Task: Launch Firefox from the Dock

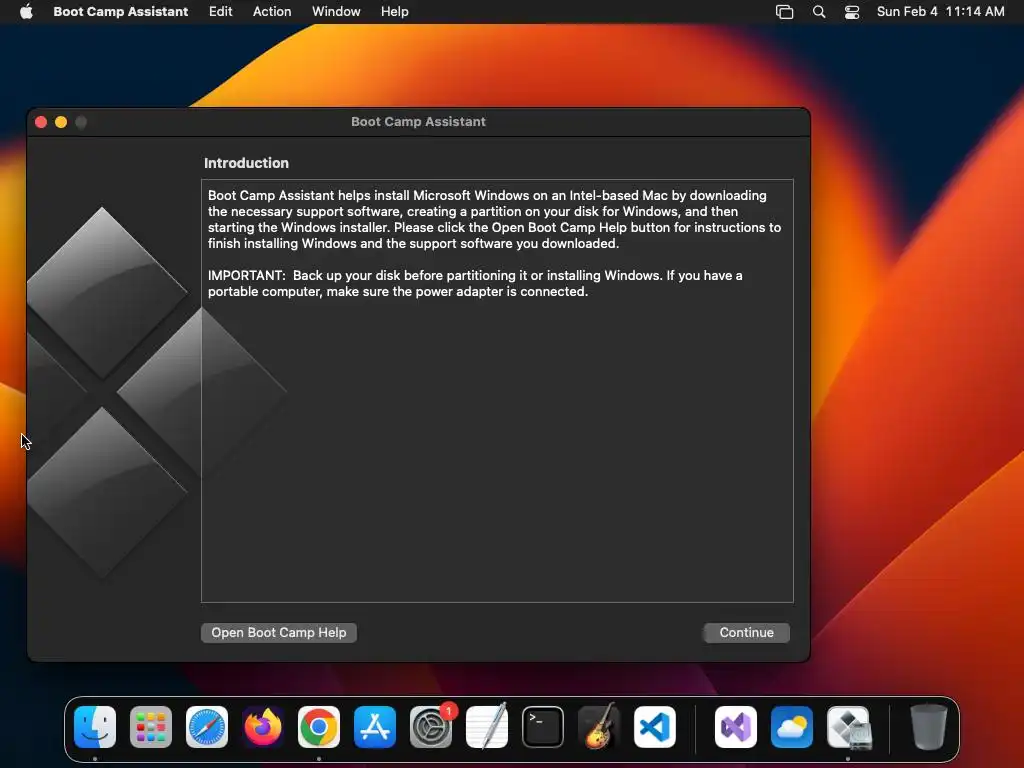Action: click(263, 727)
